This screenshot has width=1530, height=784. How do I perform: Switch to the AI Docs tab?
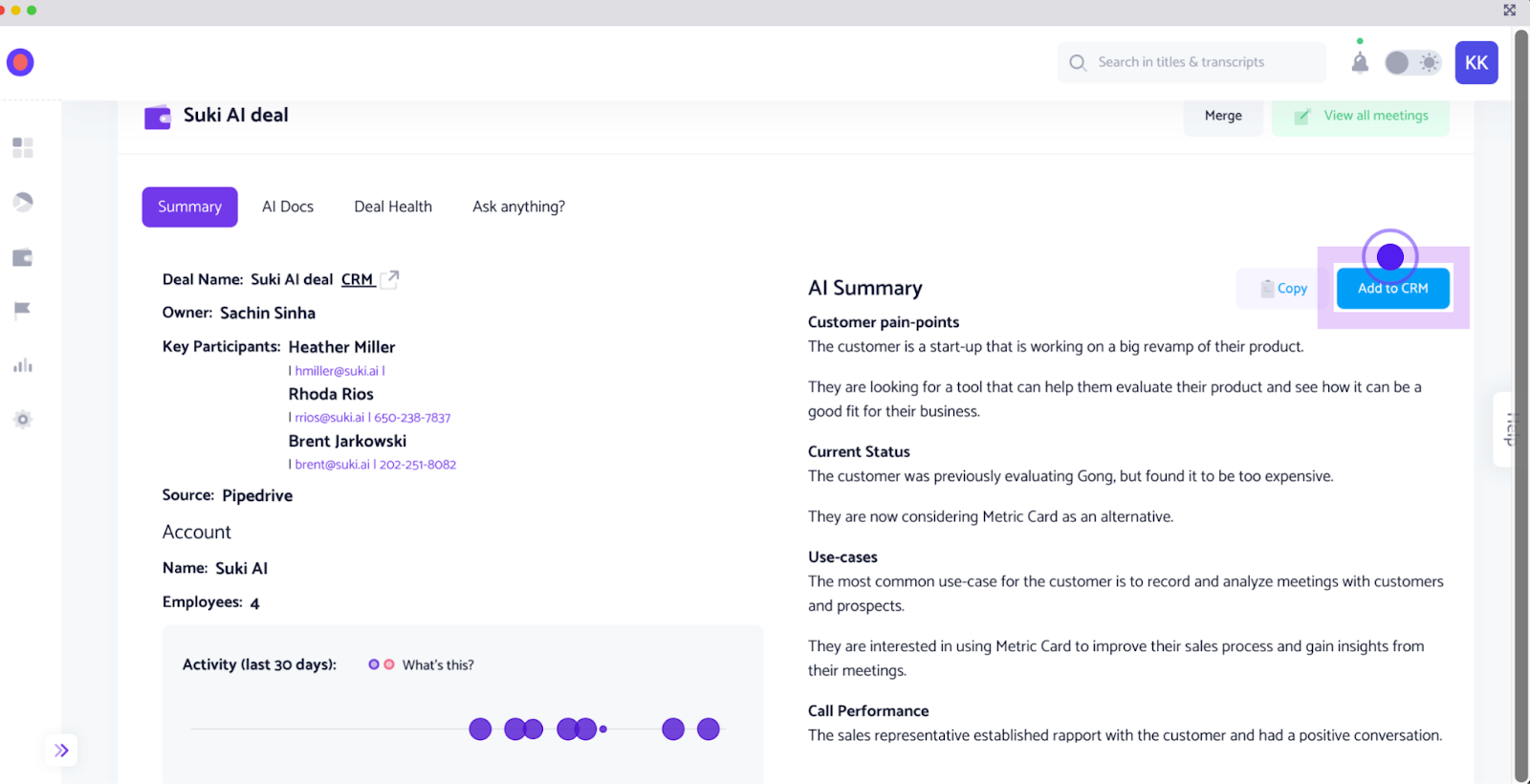point(288,207)
